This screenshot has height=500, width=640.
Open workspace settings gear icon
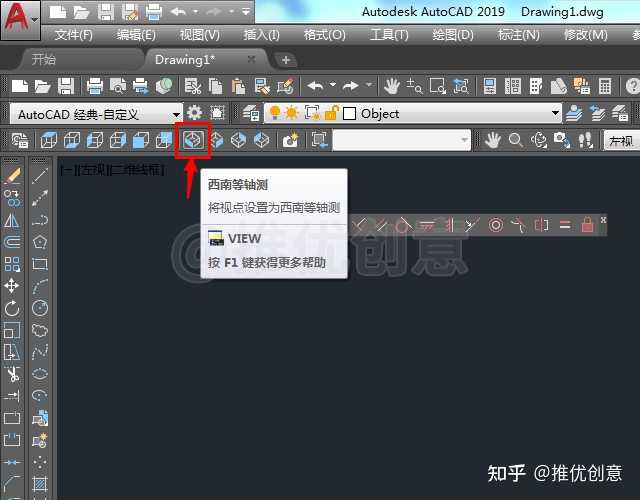194,112
